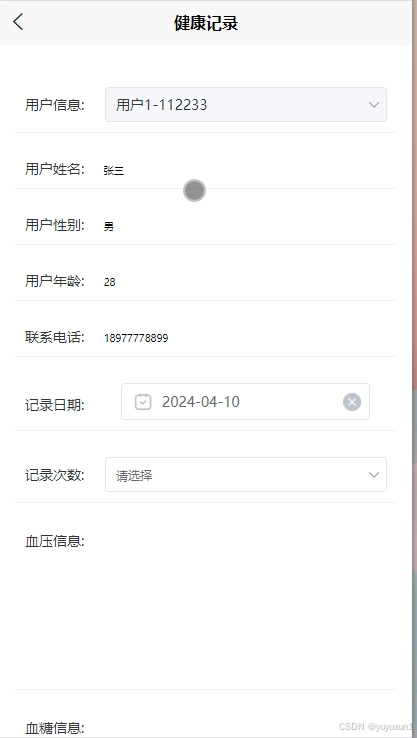Click the 健康记录 page title
This screenshot has height=738, width=417.
click(x=206, y=23)
